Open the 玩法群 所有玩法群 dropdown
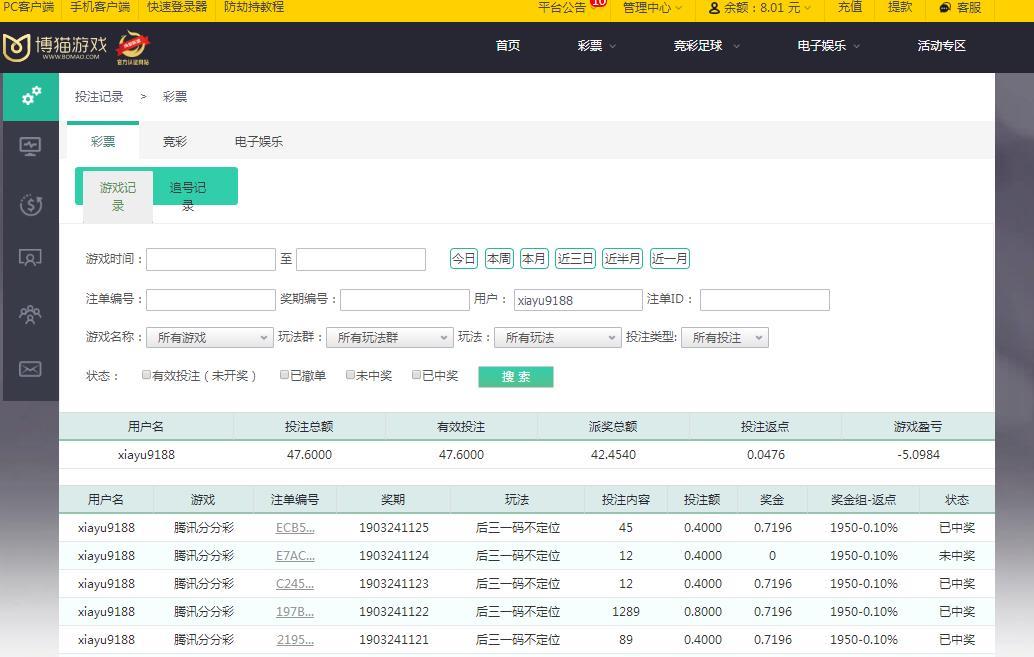 390,338
